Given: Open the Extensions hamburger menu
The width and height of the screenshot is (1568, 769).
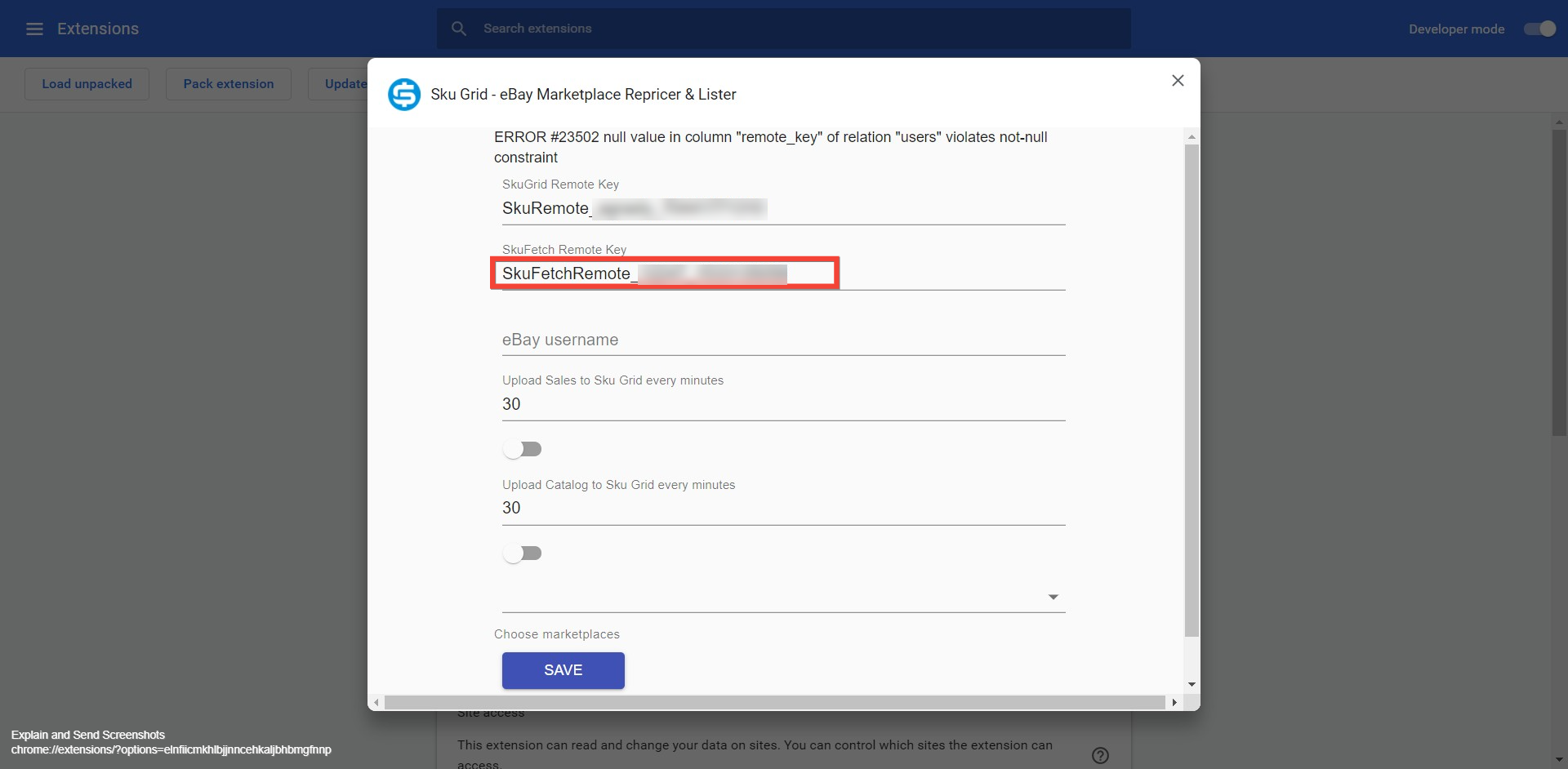Looking at the screenshot, I should [34, 29].
